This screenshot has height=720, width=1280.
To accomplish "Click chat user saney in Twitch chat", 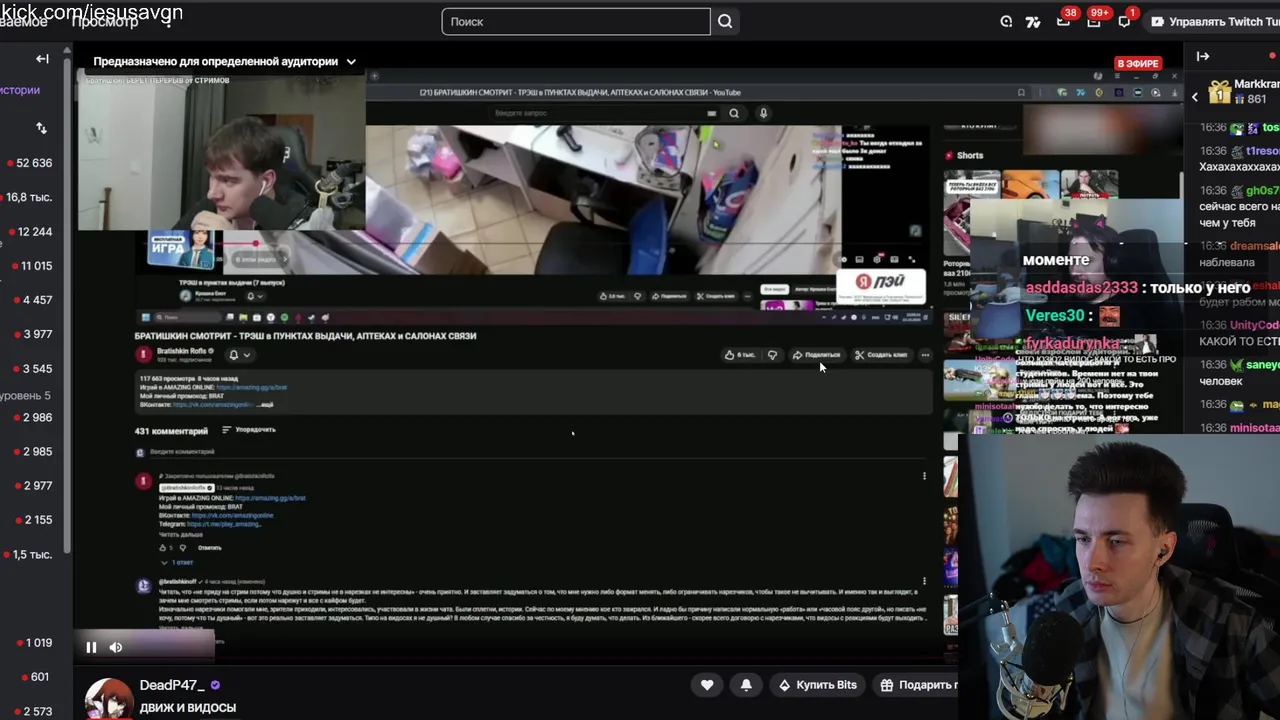I will point(1262,365).
